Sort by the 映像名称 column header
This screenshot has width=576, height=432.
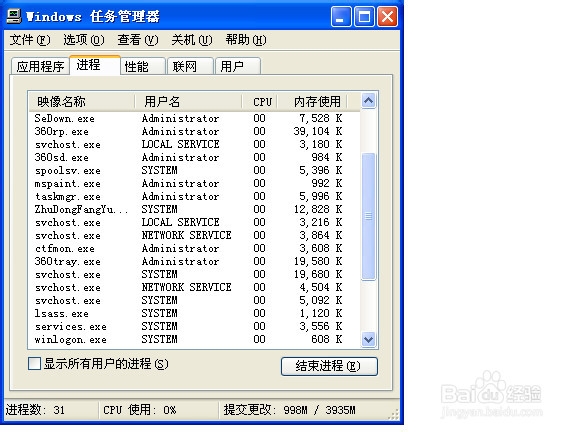pos(82,102)
